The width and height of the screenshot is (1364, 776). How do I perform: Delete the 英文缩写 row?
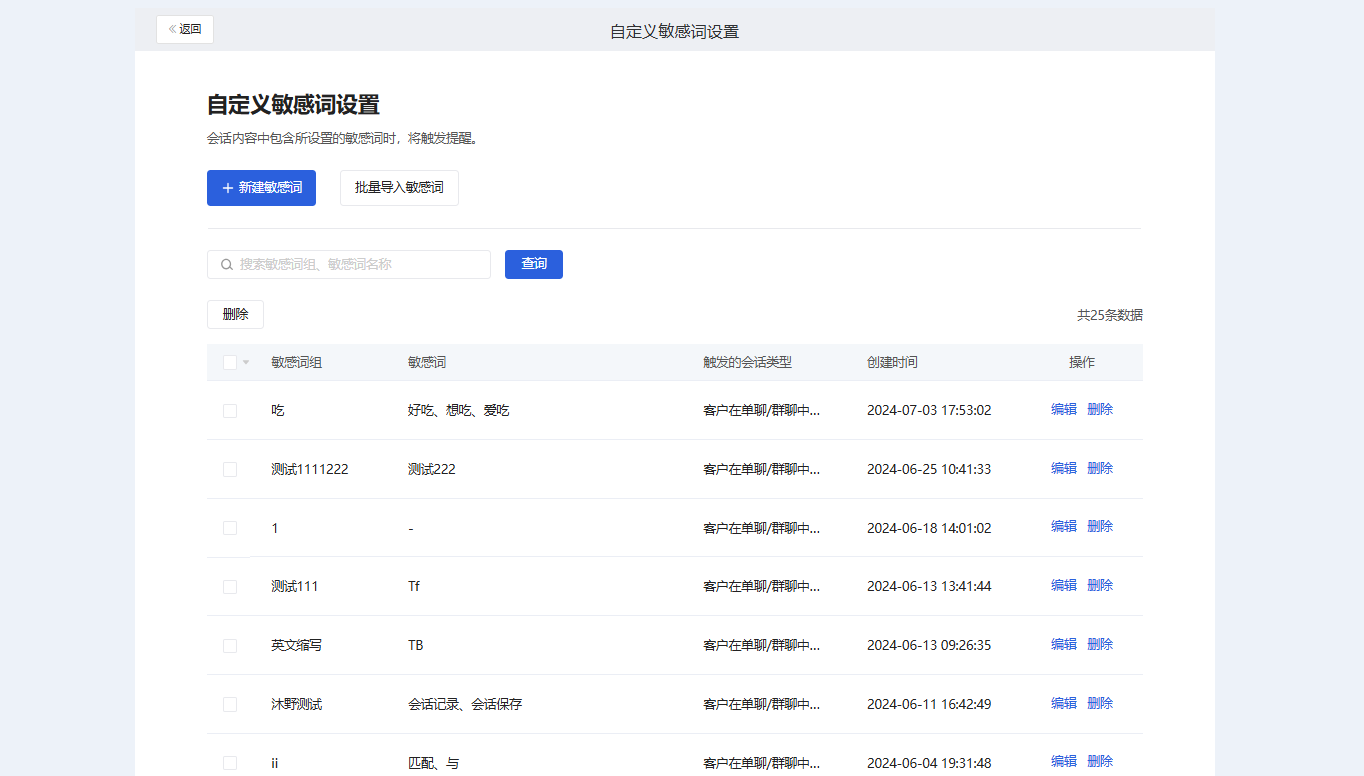click(x=1100, y=644)
